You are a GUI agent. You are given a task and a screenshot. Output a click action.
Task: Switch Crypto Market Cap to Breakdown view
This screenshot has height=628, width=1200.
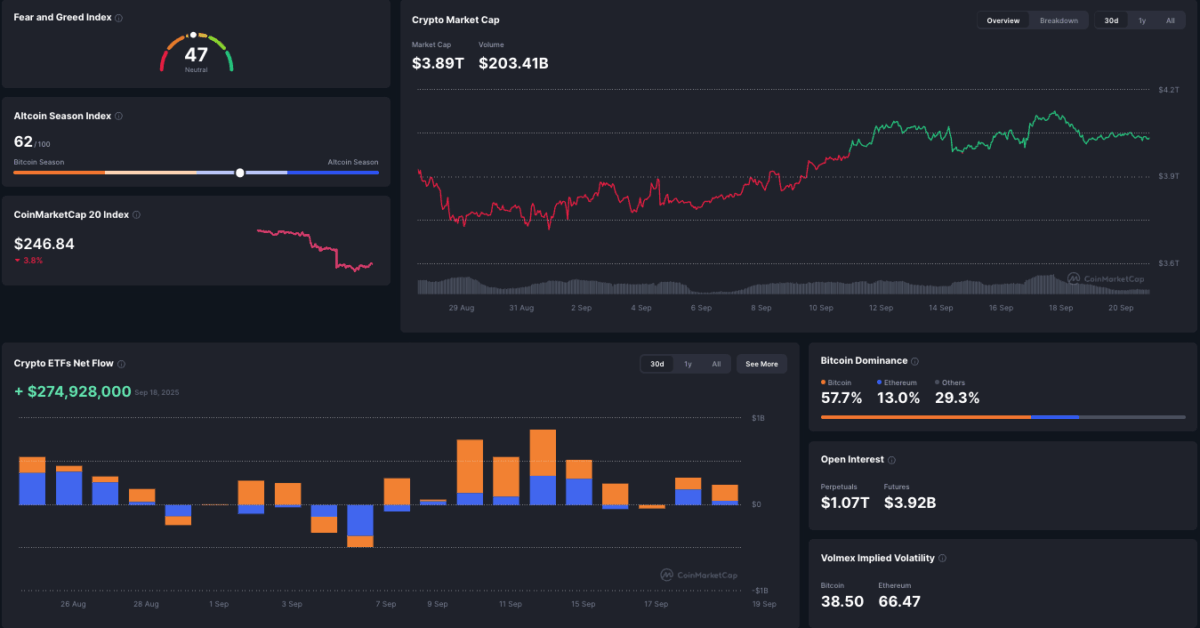tap(1058, 20)
